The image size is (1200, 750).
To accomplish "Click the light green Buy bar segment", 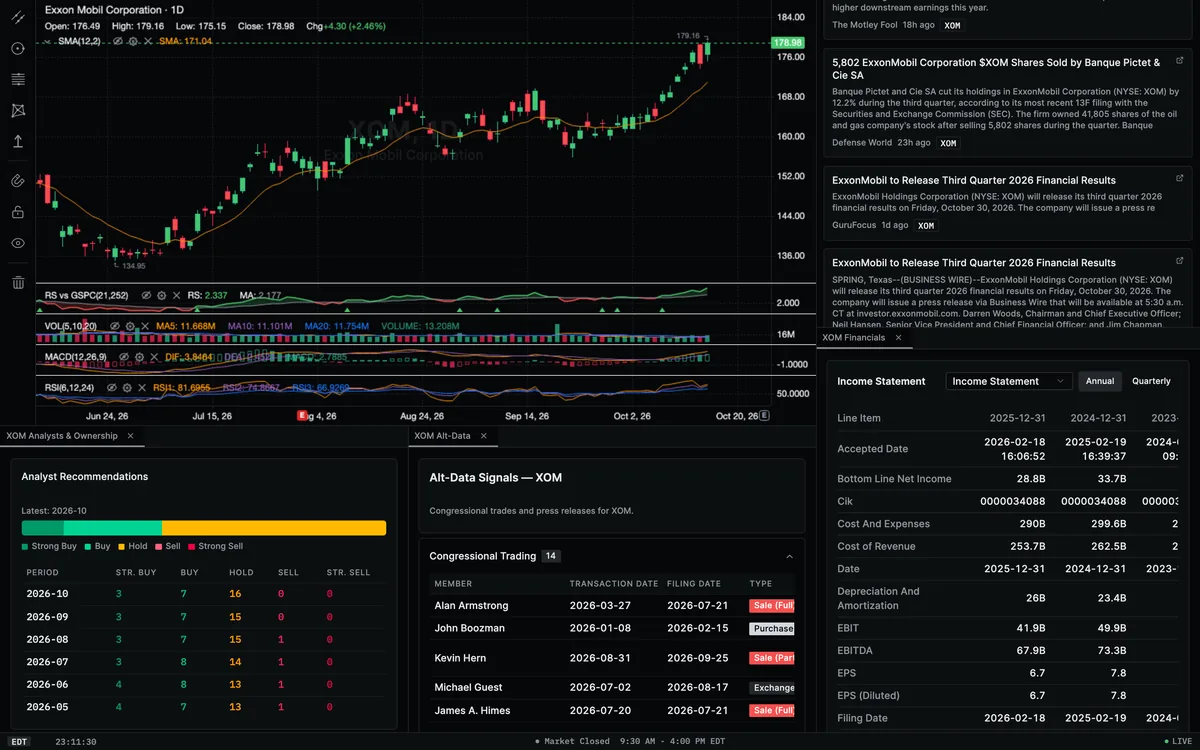I will 113,528.
